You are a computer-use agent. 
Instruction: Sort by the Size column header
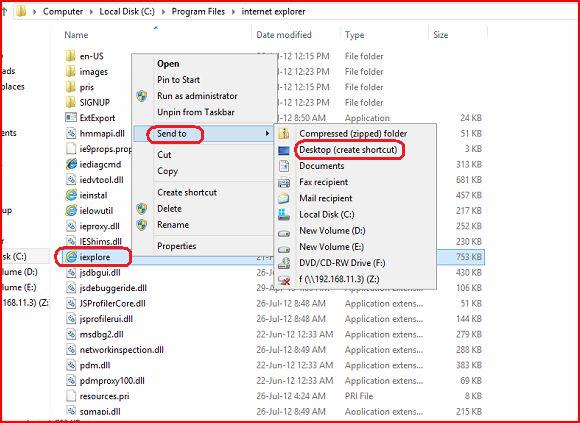point(441,35)
